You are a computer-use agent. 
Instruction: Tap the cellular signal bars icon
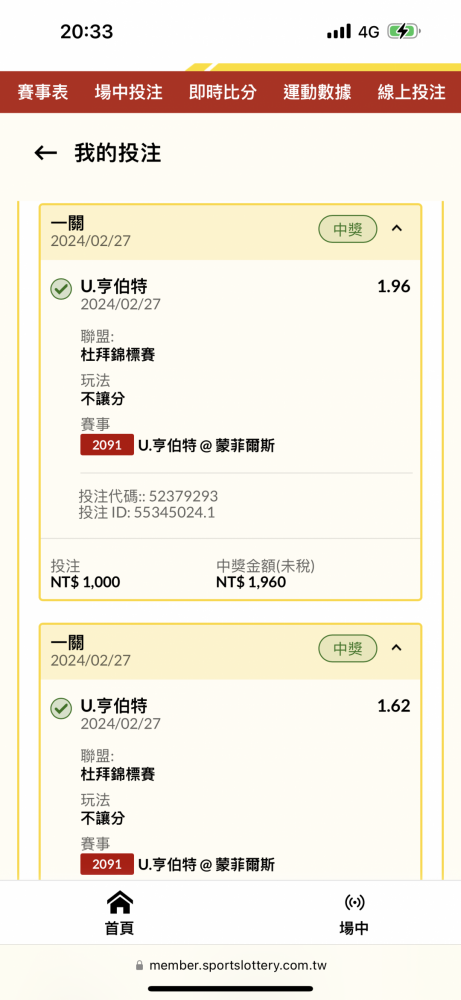coord(339,31)
